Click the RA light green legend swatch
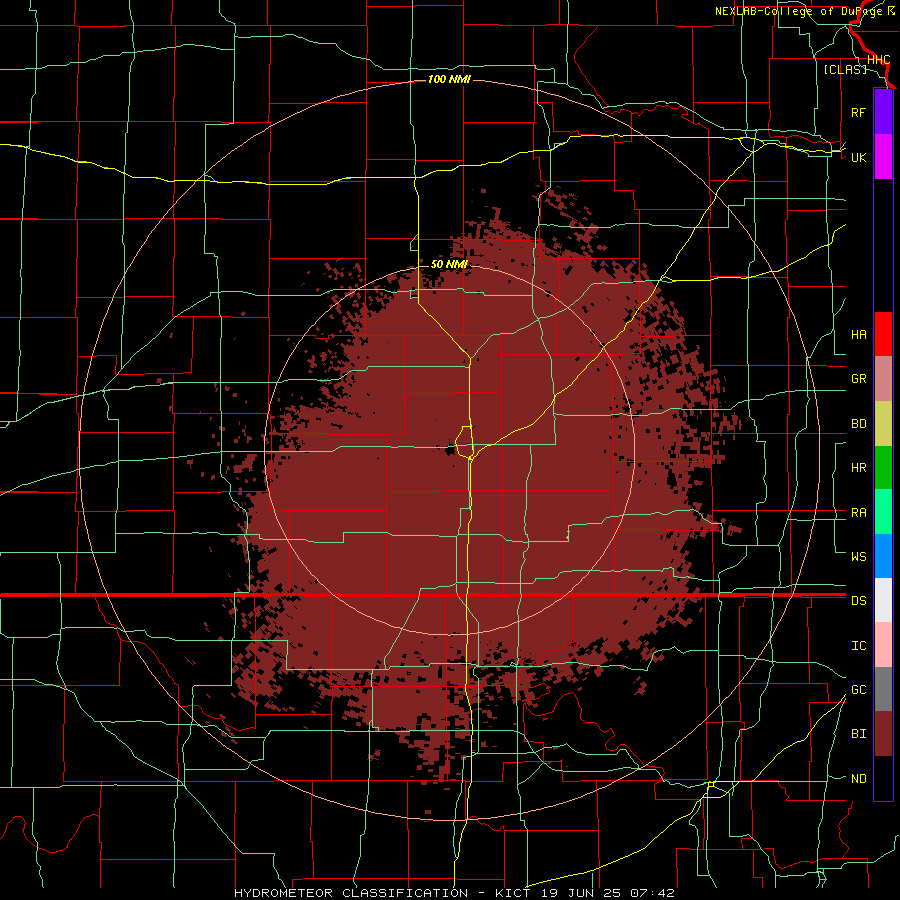The width and height of the screenshot is (900, 900). [883, 512]
